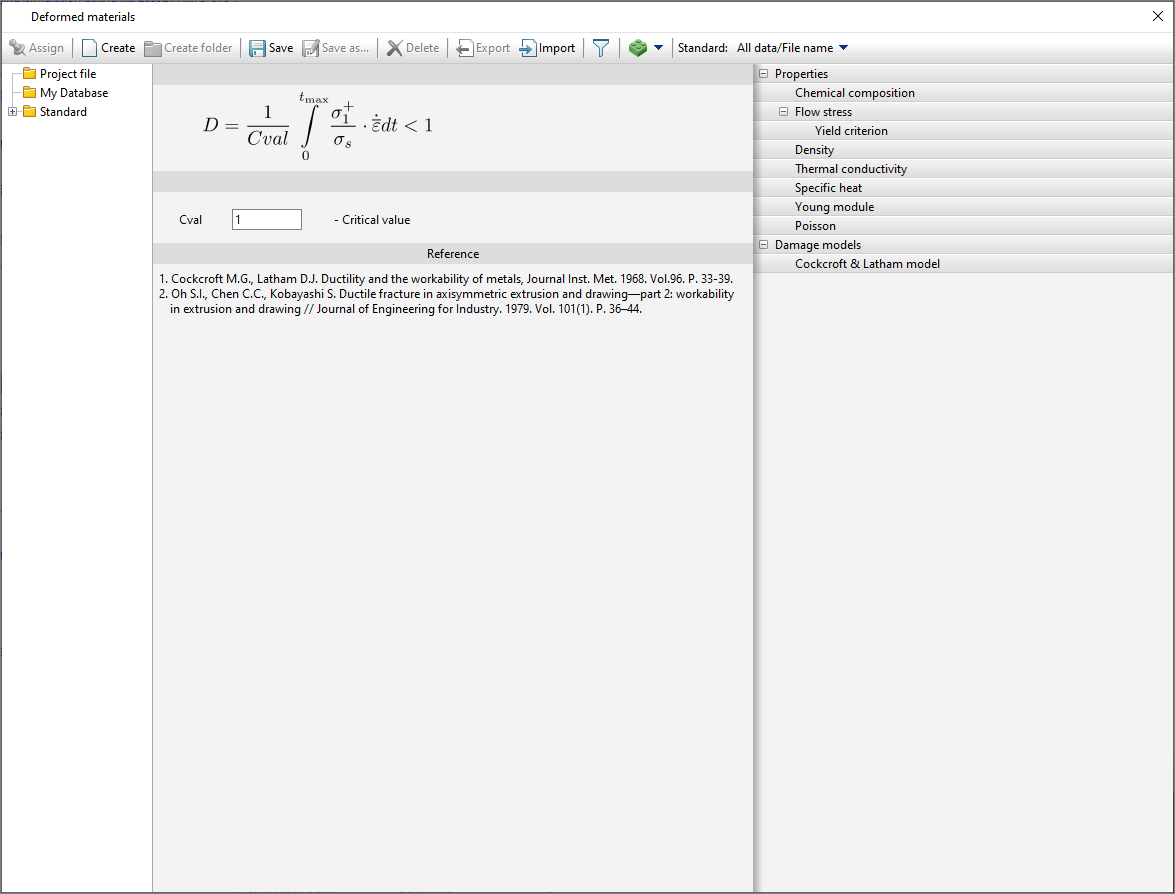Collapse the Damage models section
The width and height of the screenshot is (1175, 894).
pyautogui.click(x=764, y=245)
